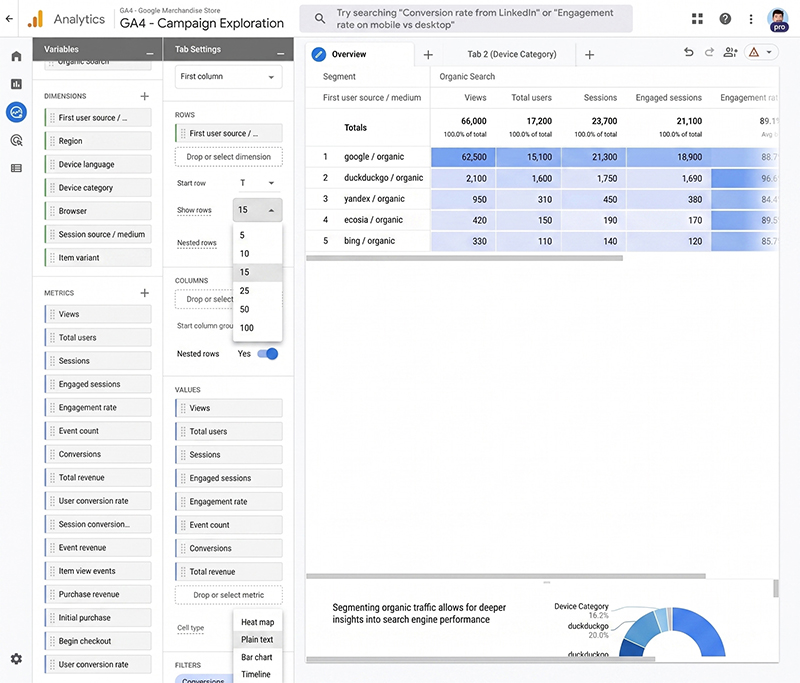
Task: Click the Help question mark icon
Action: click(724, 19)
